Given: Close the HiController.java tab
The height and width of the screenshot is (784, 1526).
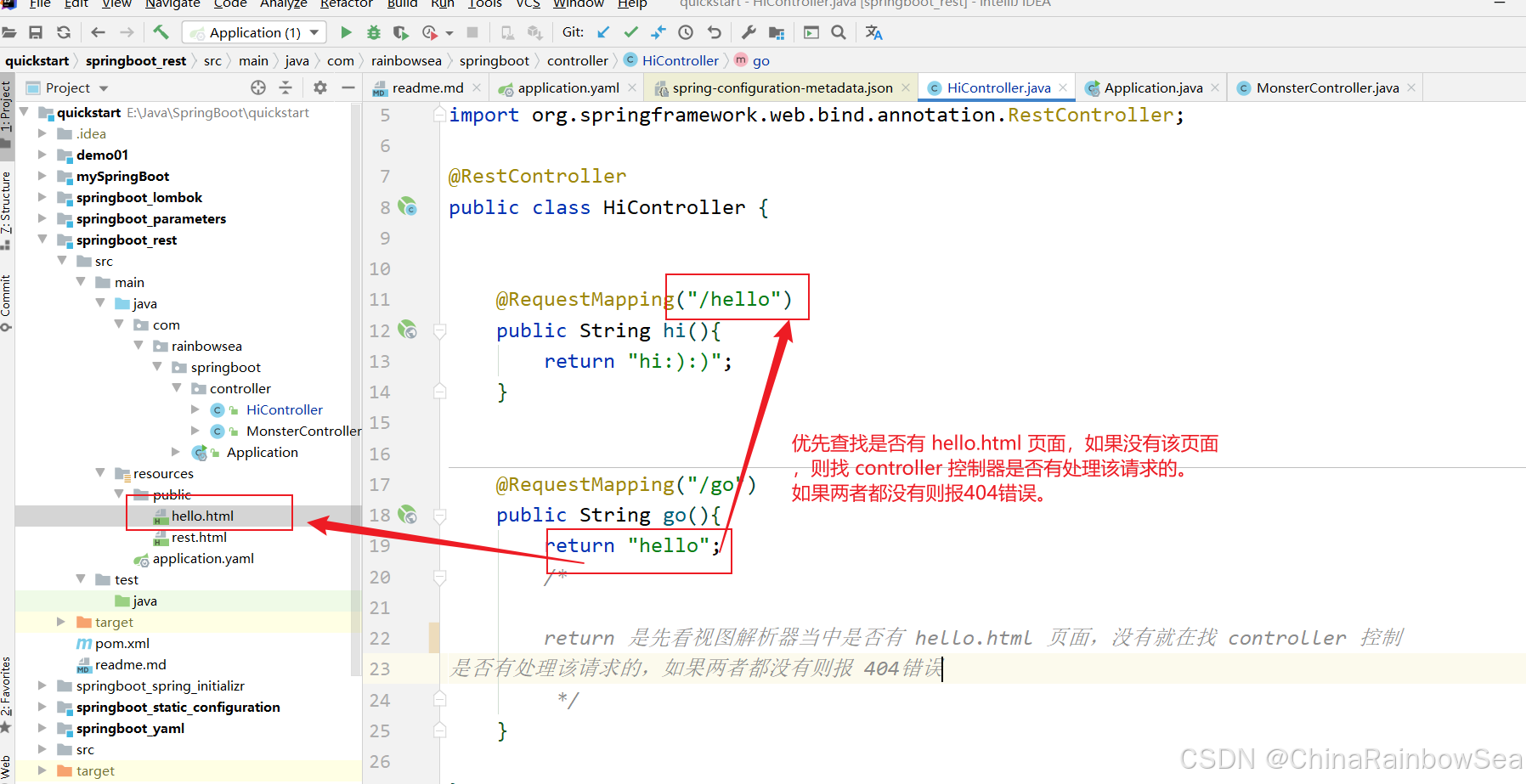Looking at the screenshot, I should 1063,87.
